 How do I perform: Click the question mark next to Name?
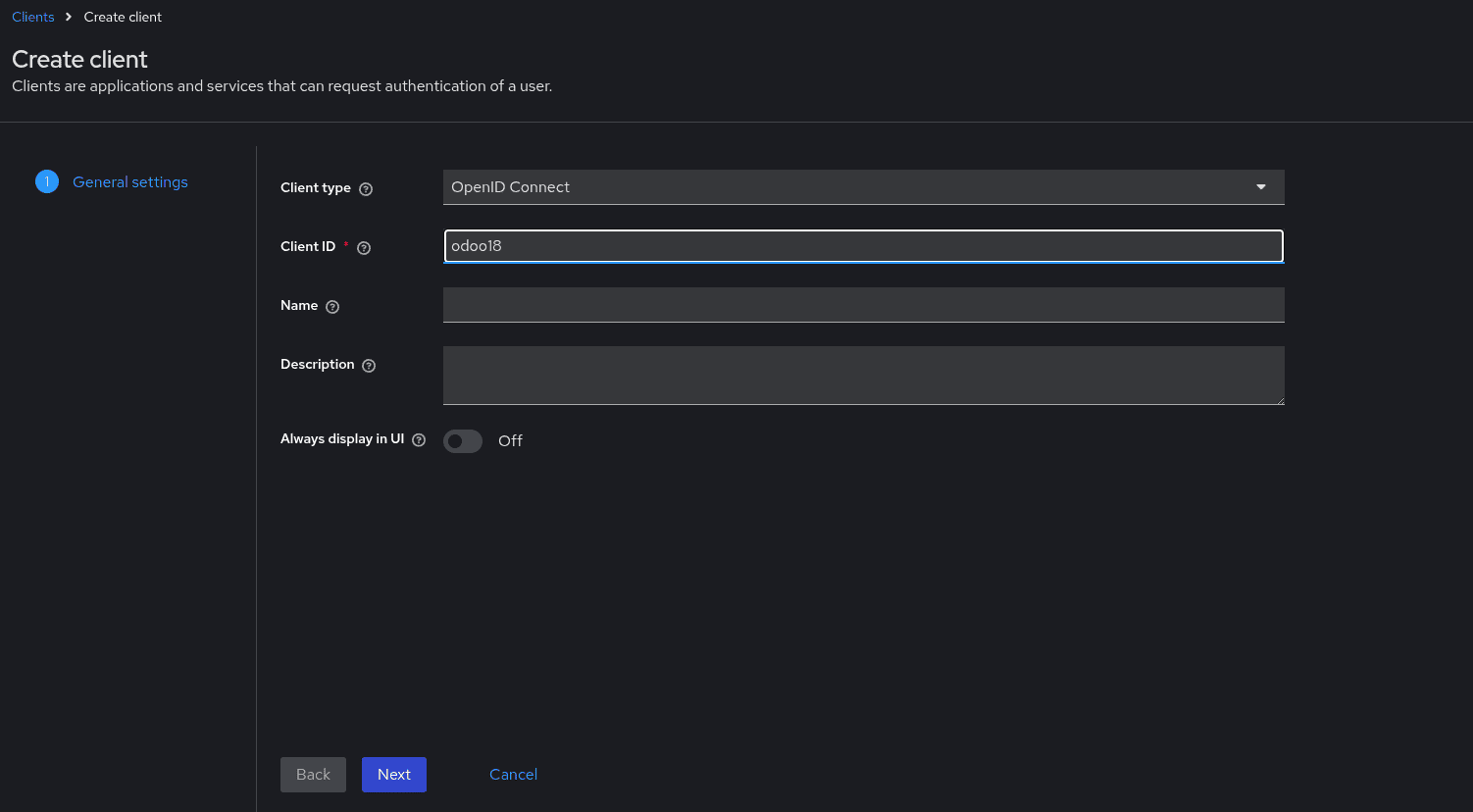(x=332, y=306)
